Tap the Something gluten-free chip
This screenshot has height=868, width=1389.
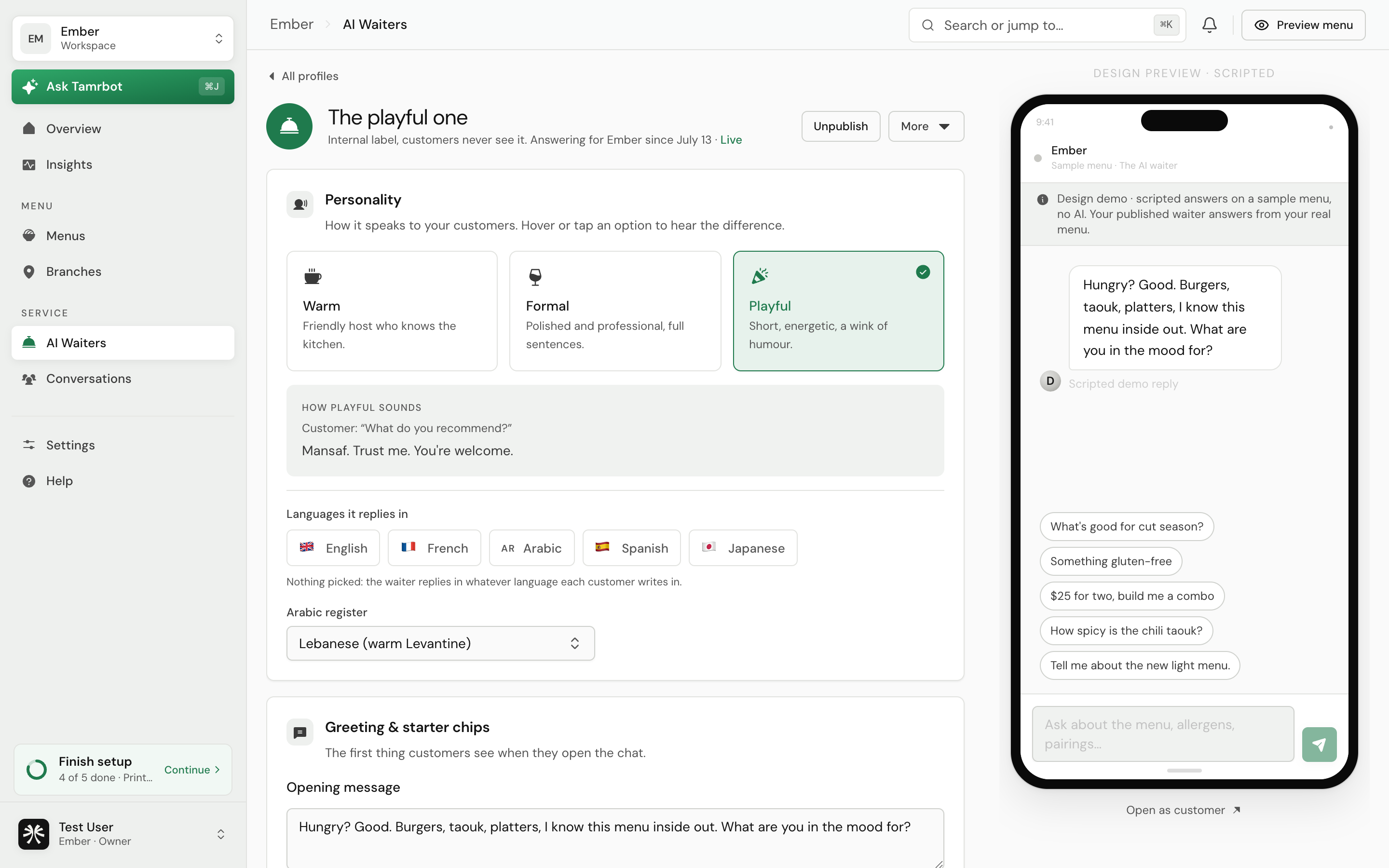click(1111, 561)
